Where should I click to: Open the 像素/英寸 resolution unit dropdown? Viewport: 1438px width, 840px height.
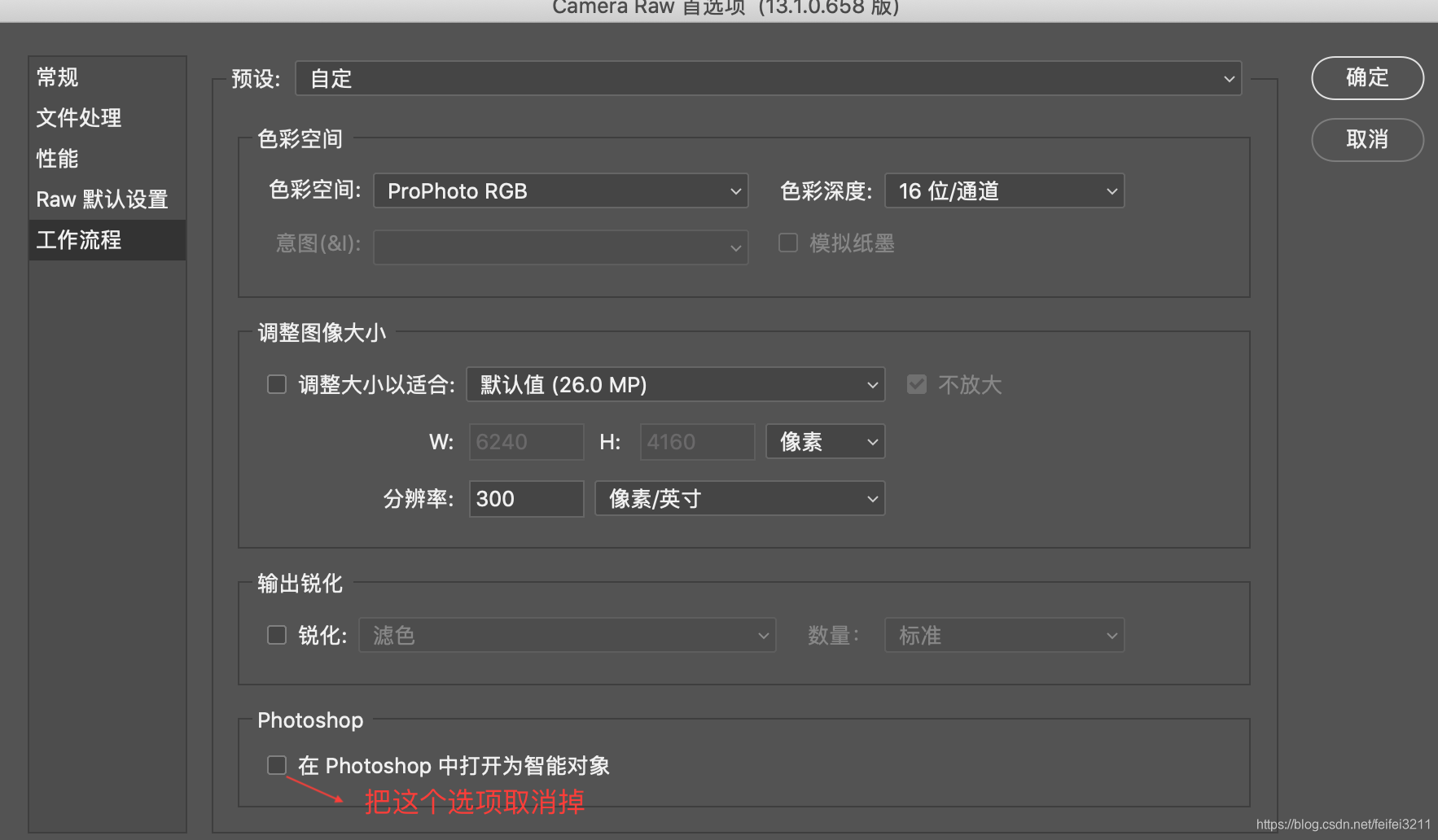[x=739, y=499]
